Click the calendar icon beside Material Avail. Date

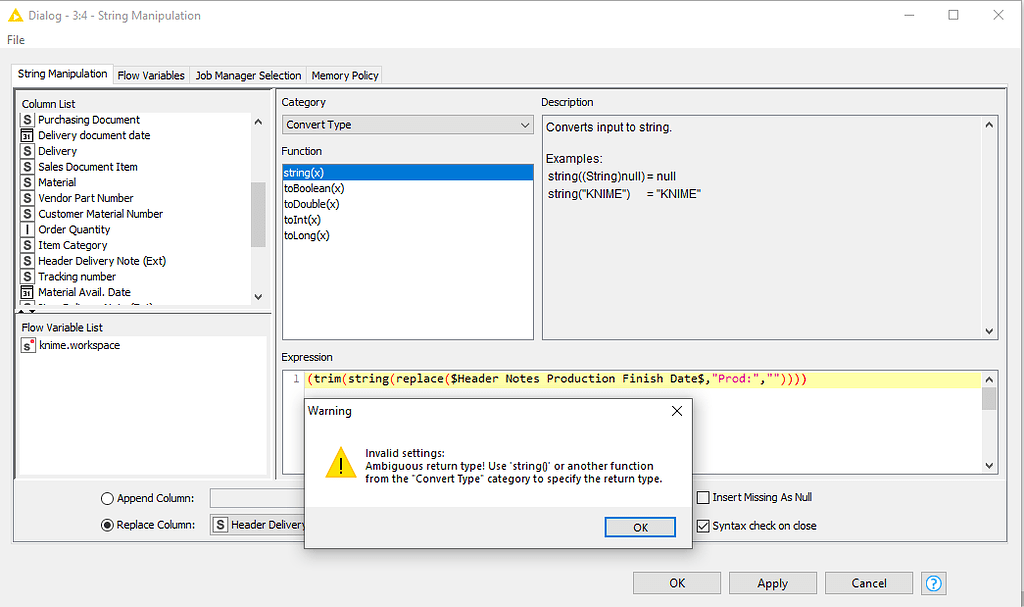27,292
